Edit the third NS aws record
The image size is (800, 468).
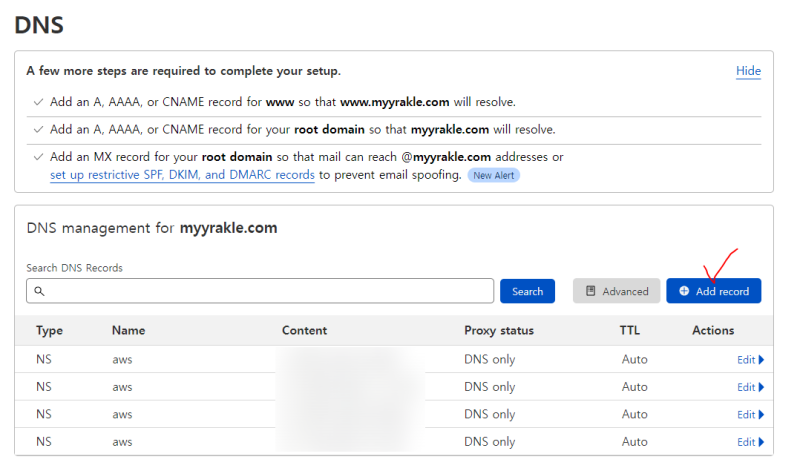(x=750, y=414)
